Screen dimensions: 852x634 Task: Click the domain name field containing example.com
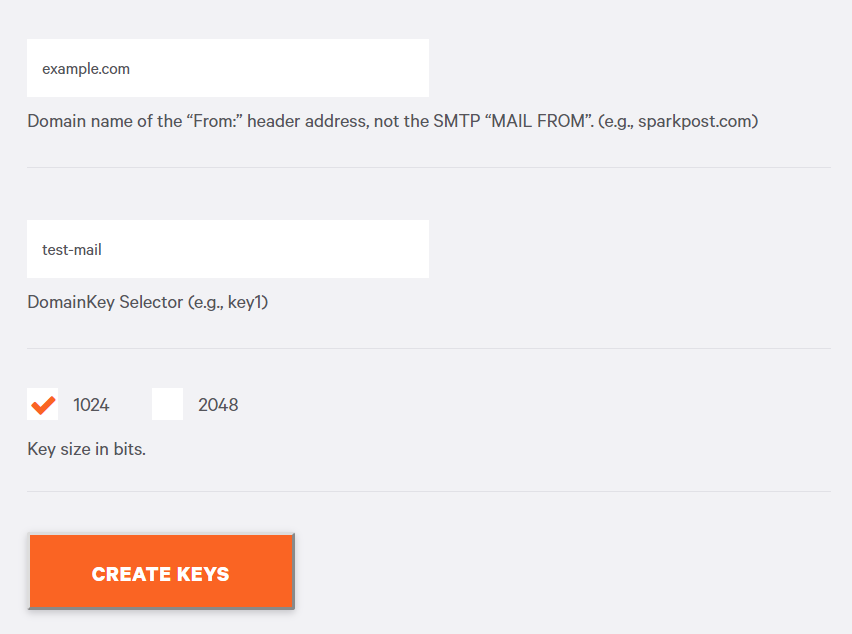tap(227, 68)
